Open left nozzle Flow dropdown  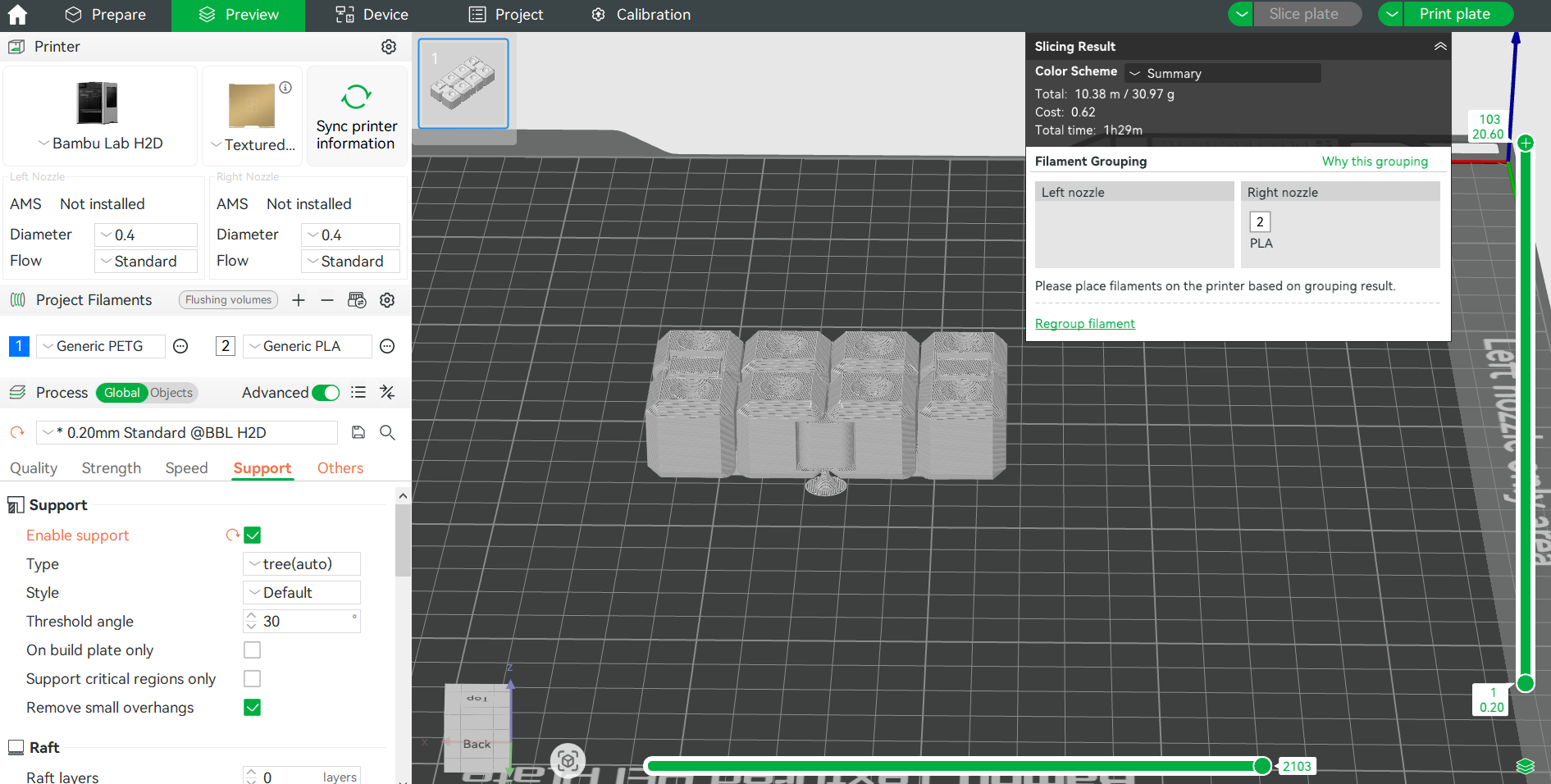(x=146, y=262)
